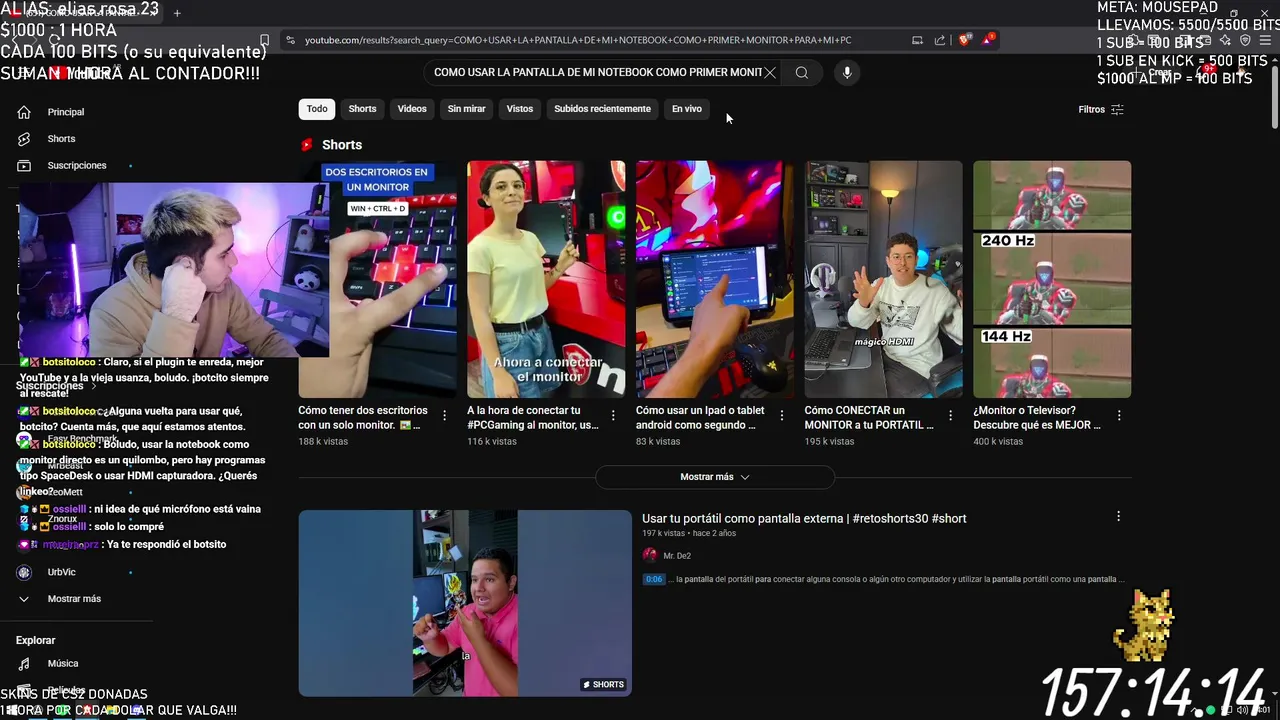
Task: Click the Mr. De2 channel avatar
Action: pyautogui.click(x=650, y=555)
